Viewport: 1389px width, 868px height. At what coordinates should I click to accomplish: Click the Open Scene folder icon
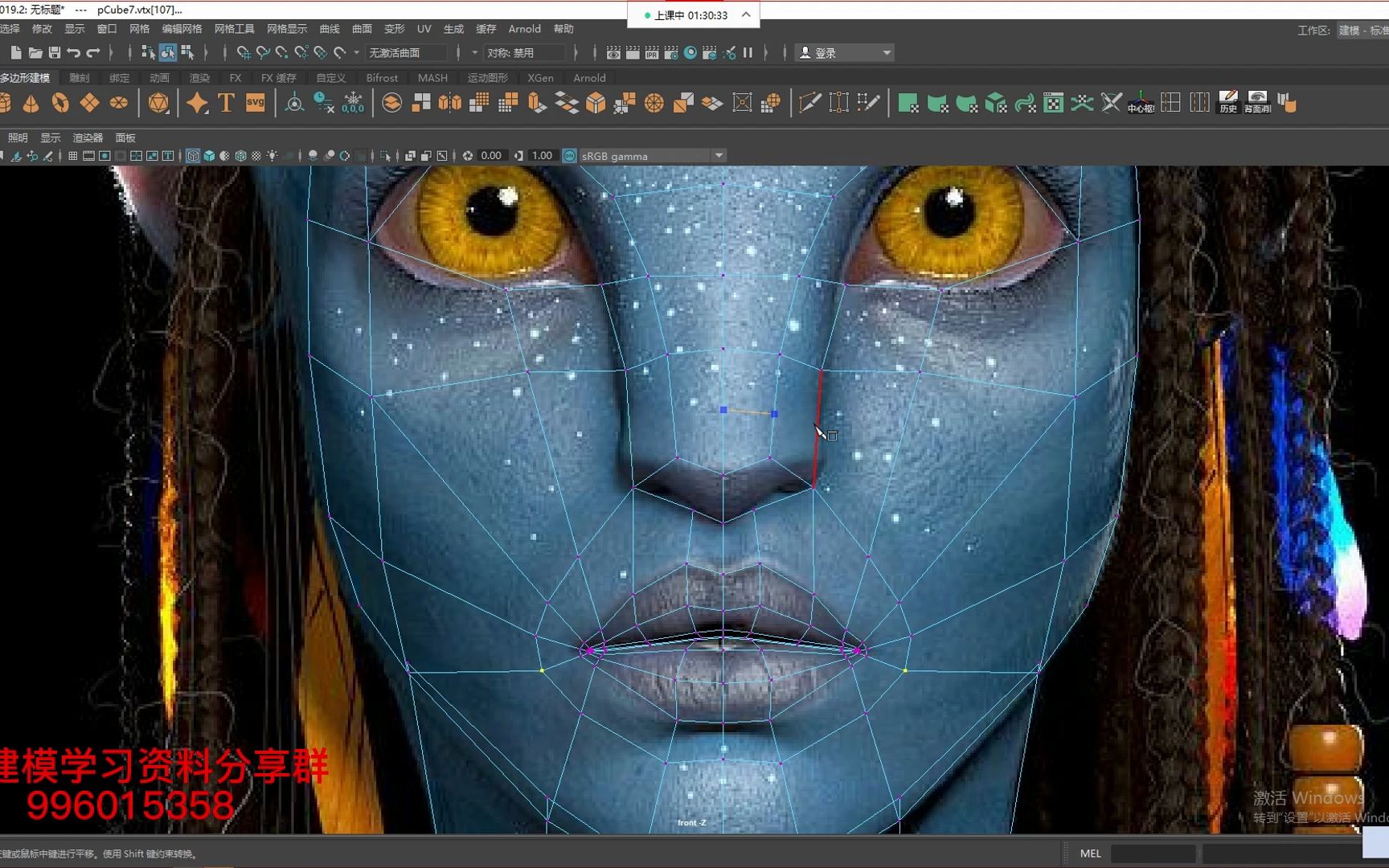35,53
